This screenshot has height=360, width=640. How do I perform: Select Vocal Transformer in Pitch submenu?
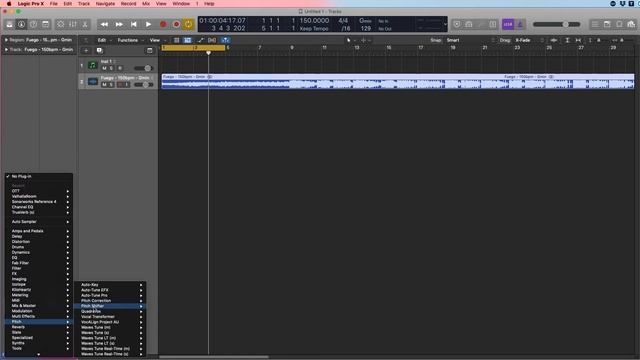pos(110,316)
